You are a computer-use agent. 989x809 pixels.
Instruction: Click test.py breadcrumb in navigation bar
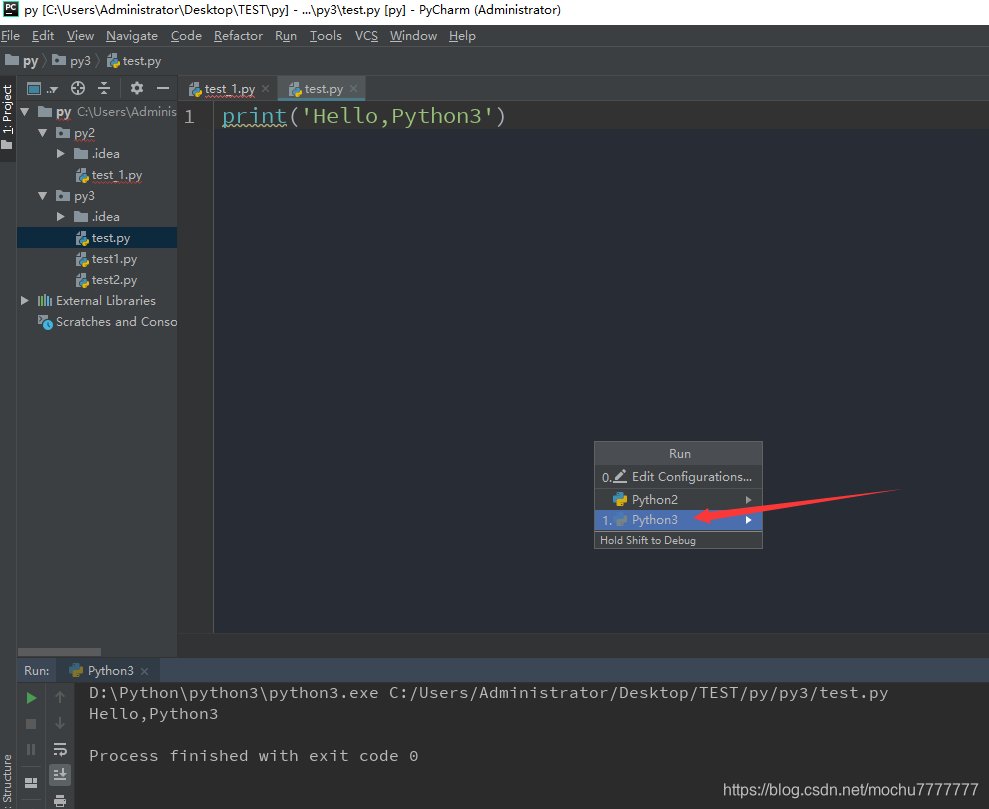[x=134, y=61]
